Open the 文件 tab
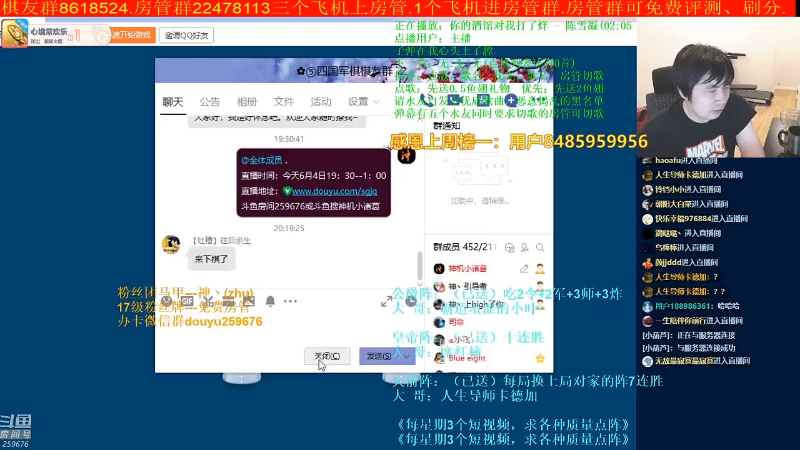 pos(284,102)
